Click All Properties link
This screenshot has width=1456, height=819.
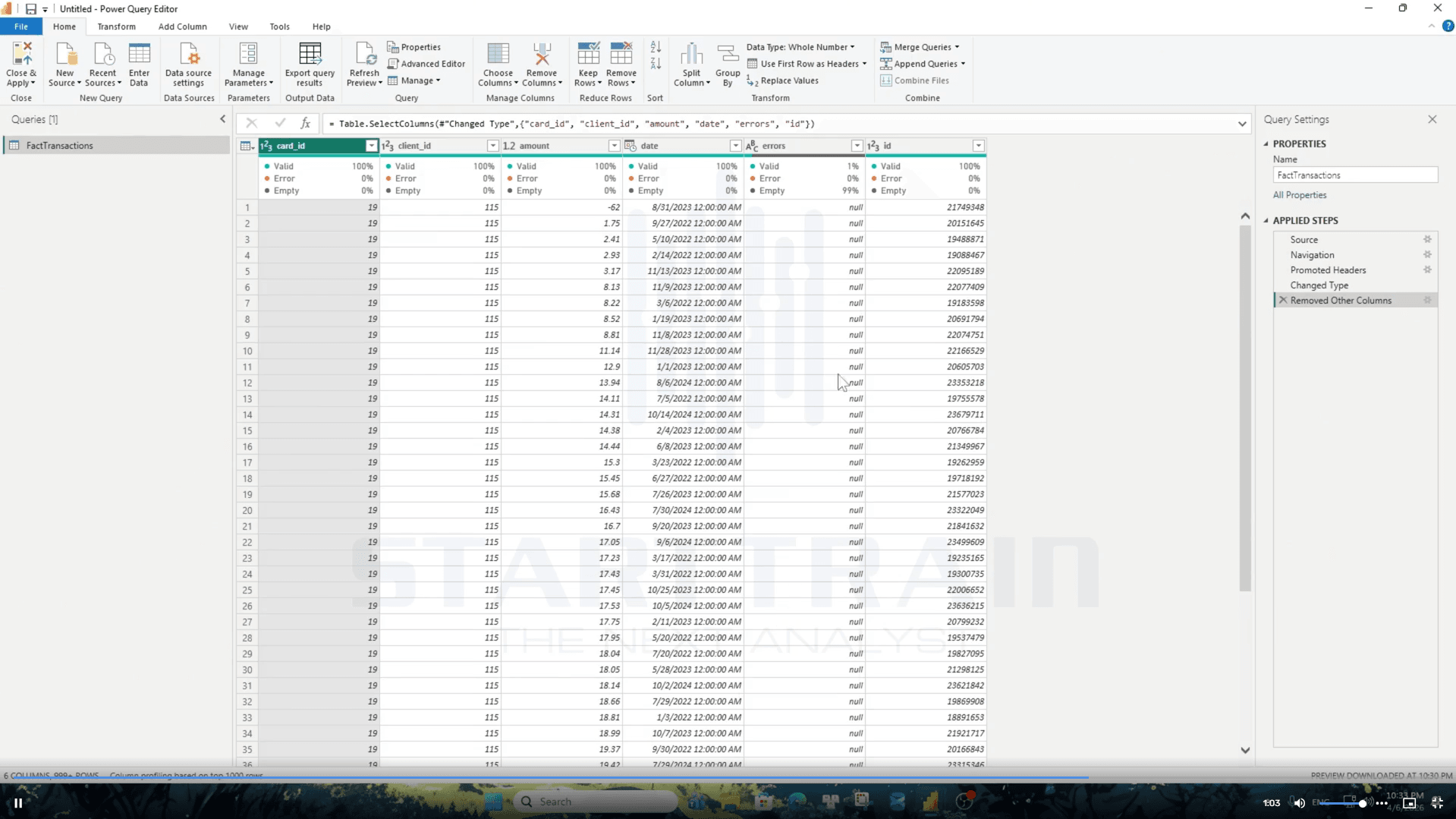[x=1299, y=195]
